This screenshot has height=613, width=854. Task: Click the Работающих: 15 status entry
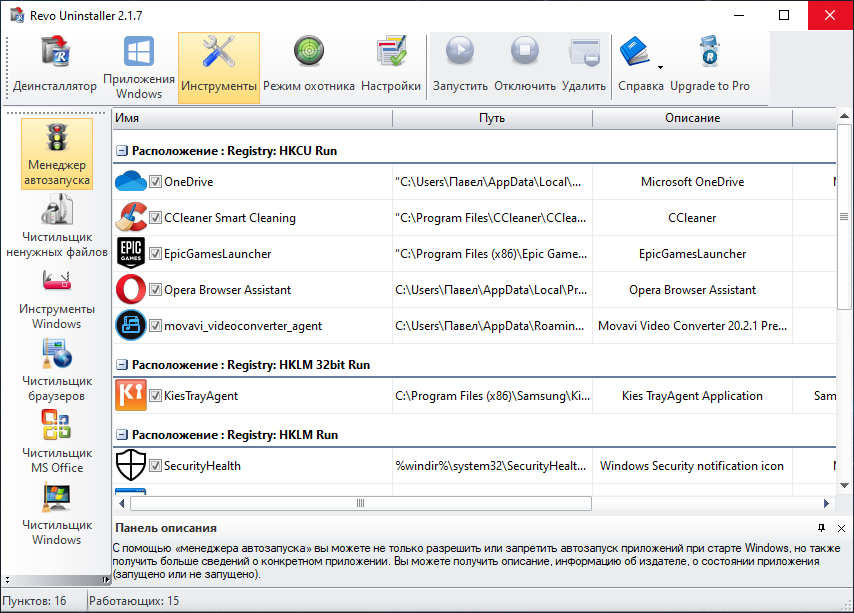click(134, 600)
